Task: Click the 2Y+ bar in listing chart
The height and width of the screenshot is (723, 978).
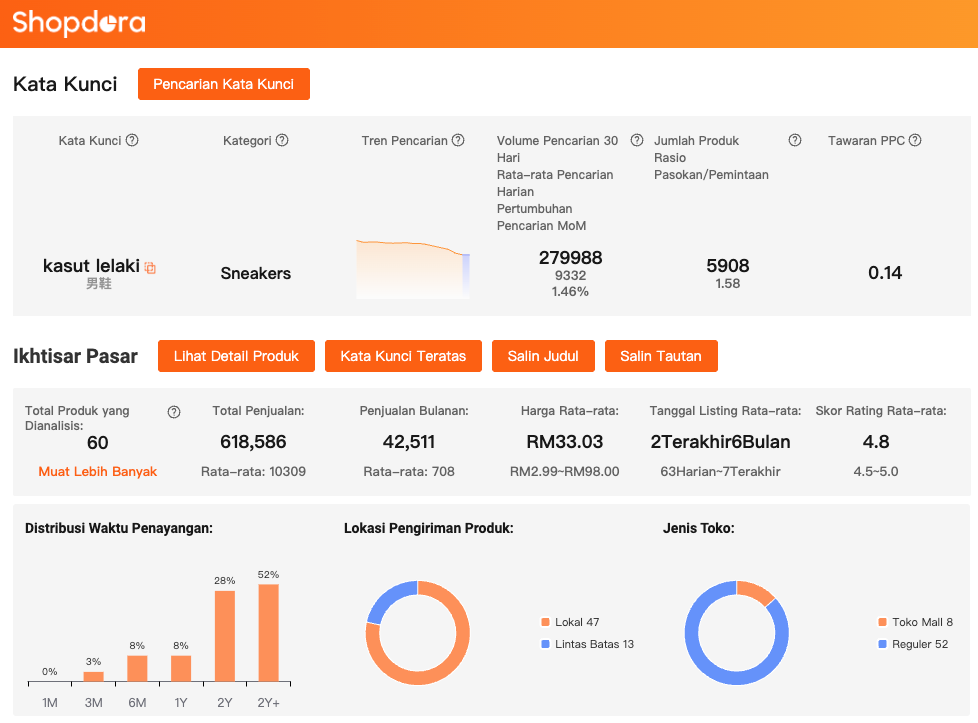Action: (269, 633)
